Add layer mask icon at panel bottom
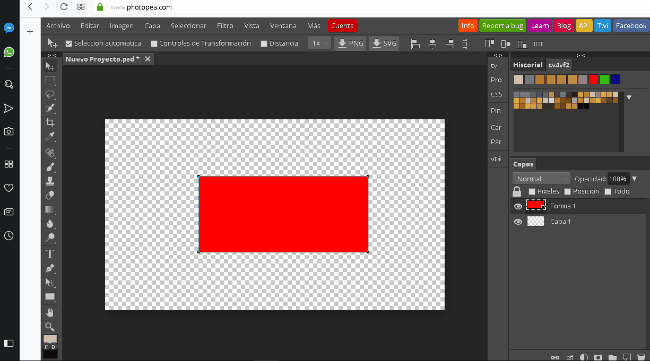 point(598,357)
